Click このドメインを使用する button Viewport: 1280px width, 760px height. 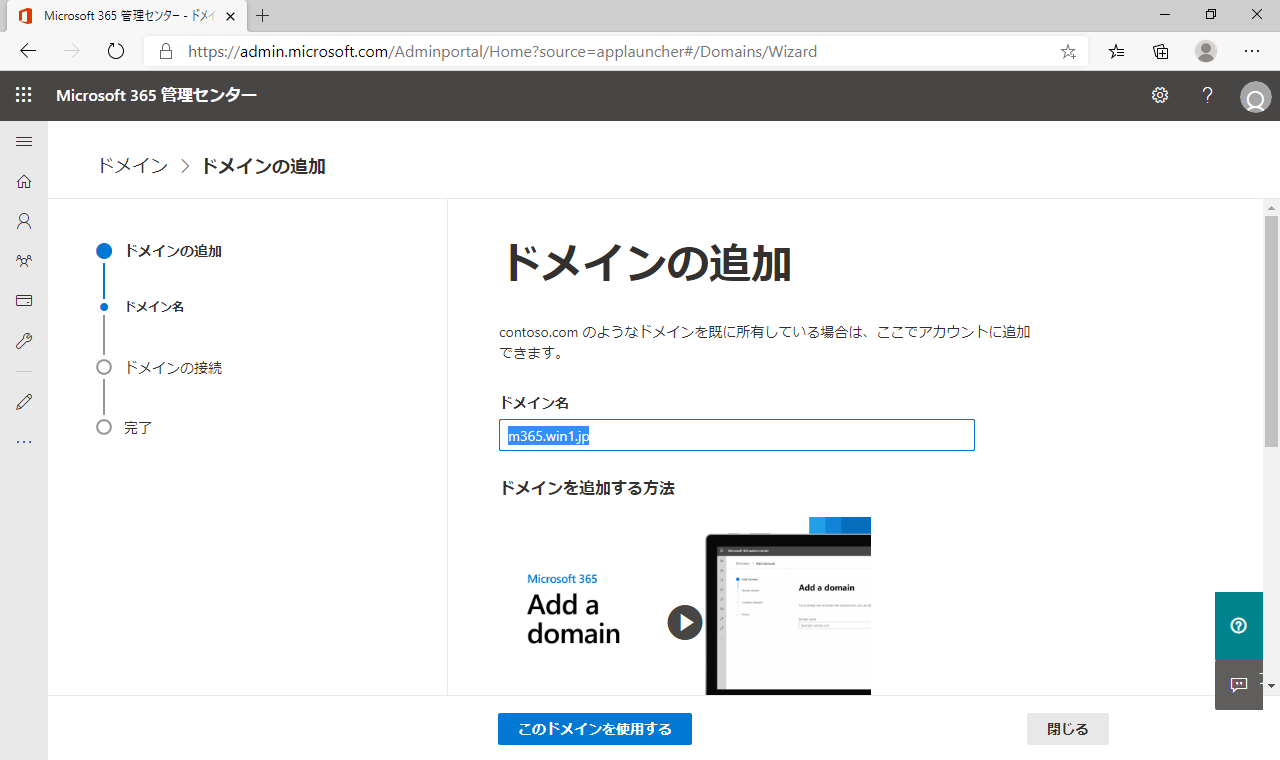[595, 729]
